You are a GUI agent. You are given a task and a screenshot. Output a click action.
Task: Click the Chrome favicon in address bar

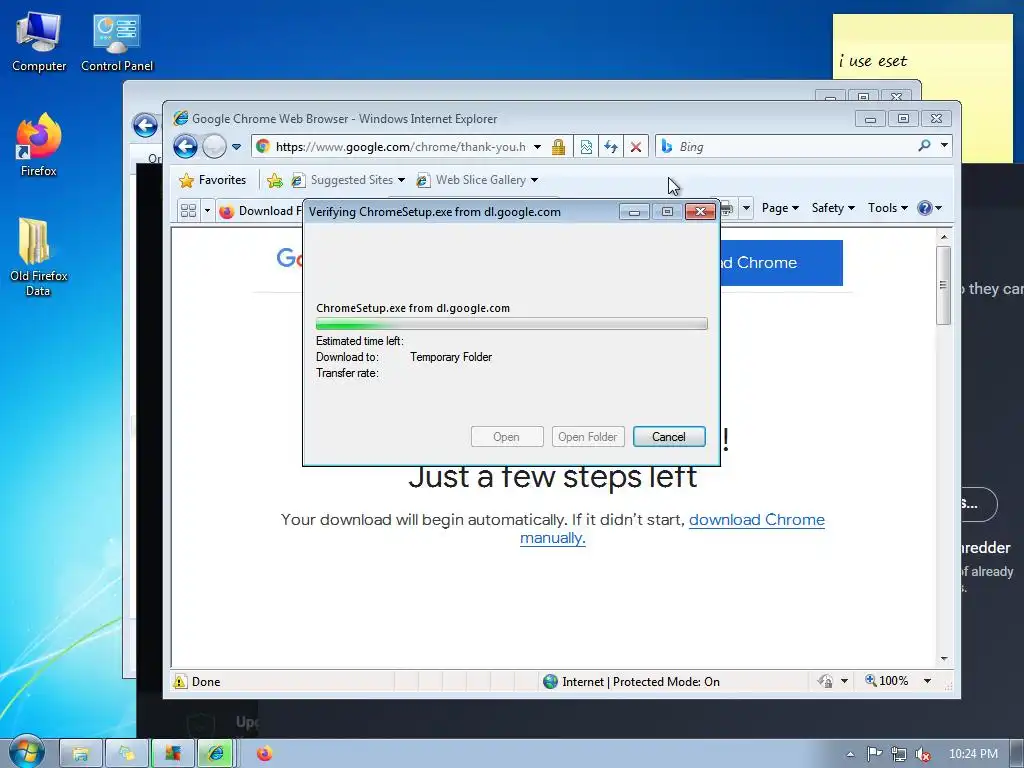point(263,146)
